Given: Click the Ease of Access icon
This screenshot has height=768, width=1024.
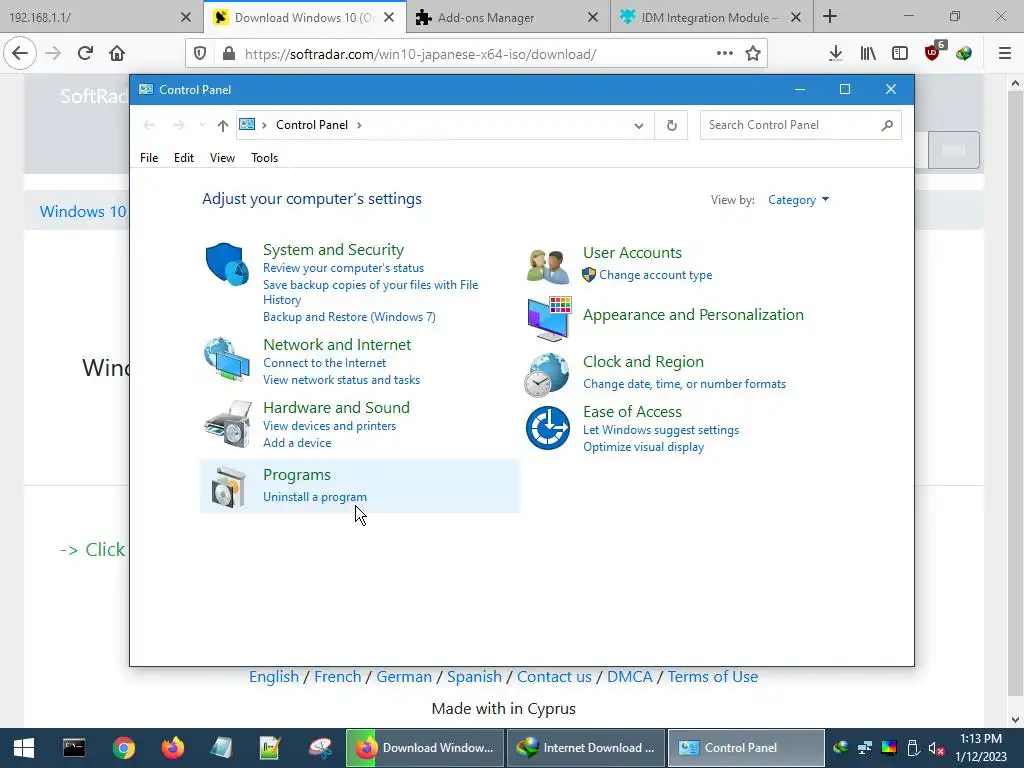Looking at the screenshot, I should tap(548, 428).
